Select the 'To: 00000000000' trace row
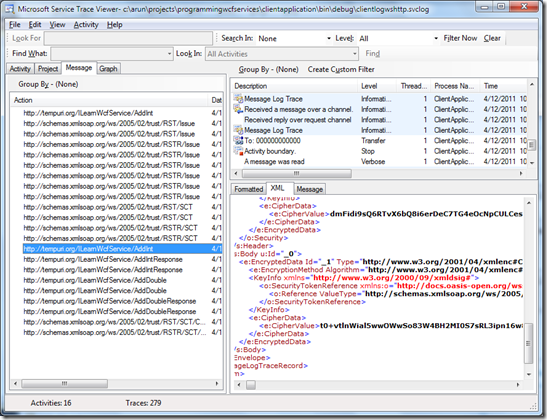Image resolution: width=547 pixels, height=420 pixels. 379,141
